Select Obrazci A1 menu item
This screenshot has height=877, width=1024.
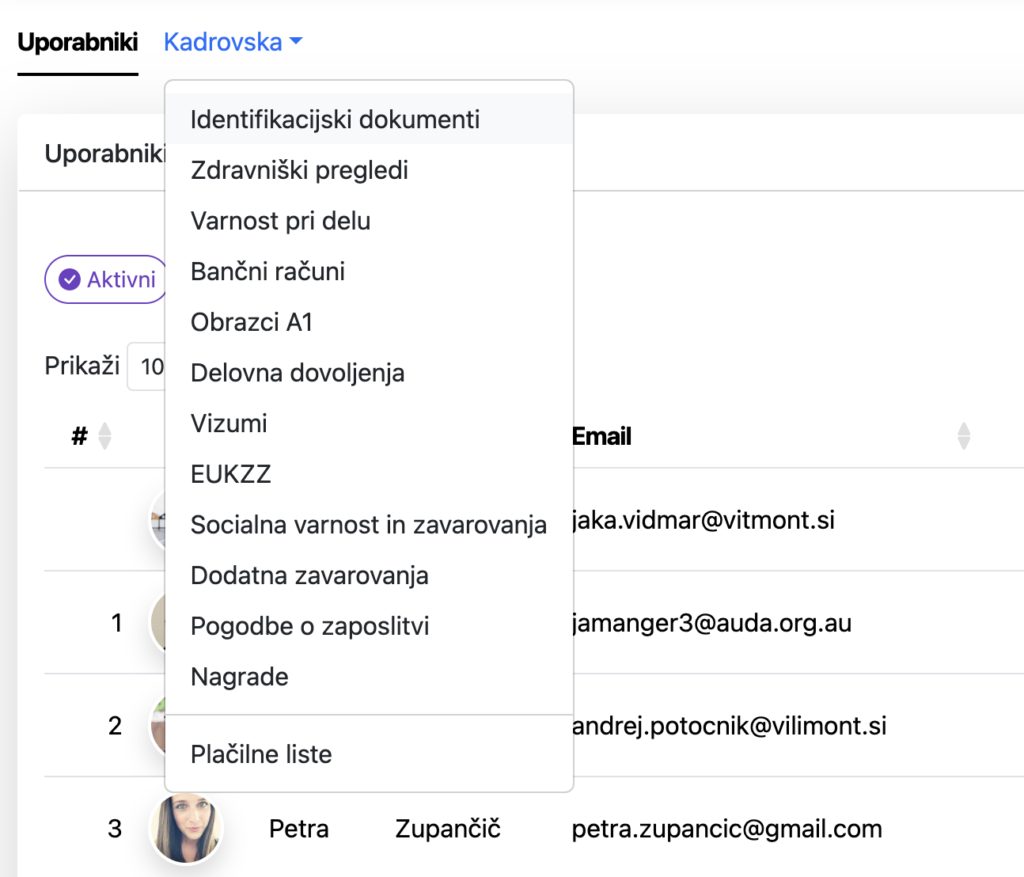(x=251, y=322)
